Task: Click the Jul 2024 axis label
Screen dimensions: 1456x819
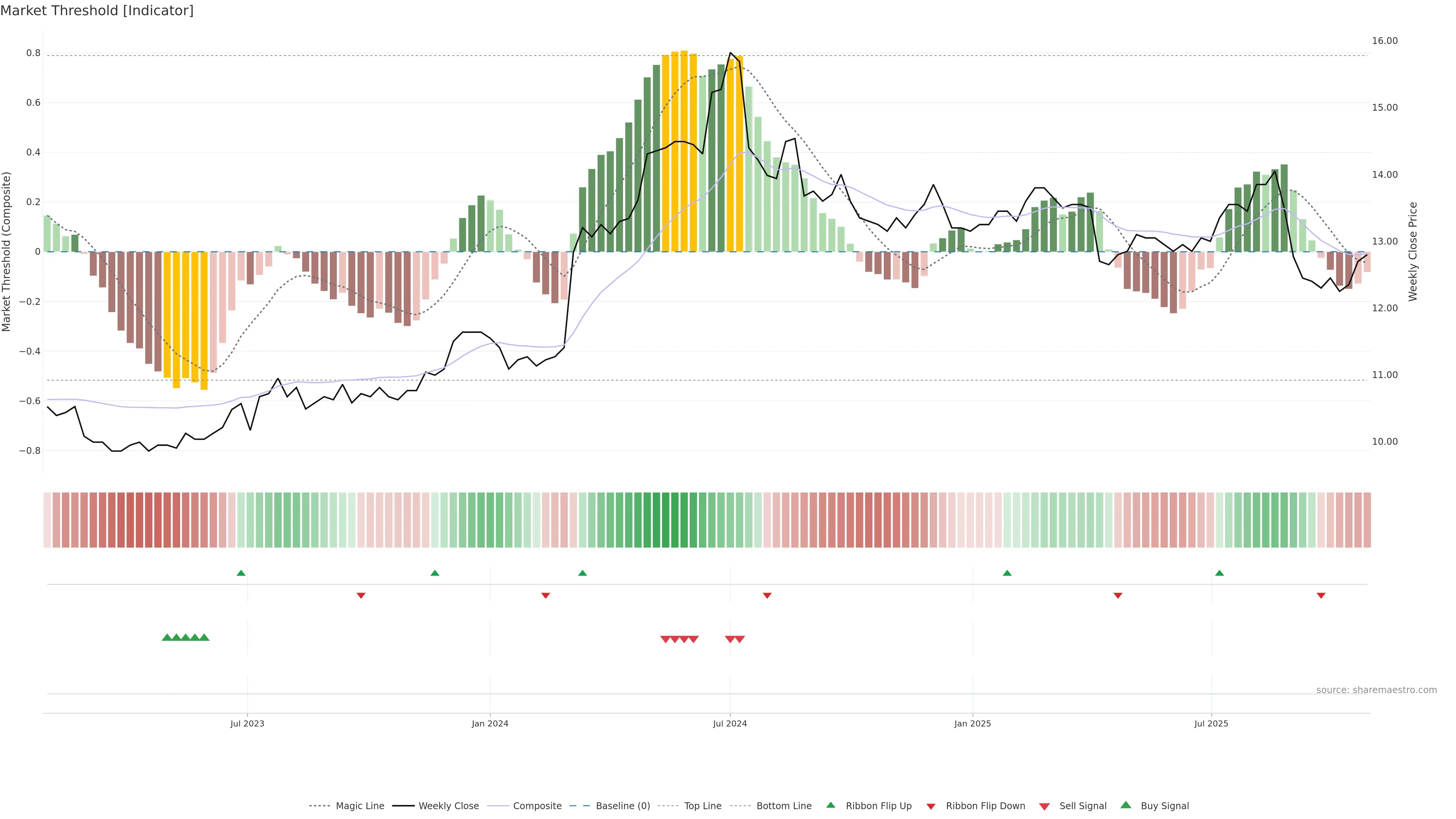Action: click(x=730, y=723)
